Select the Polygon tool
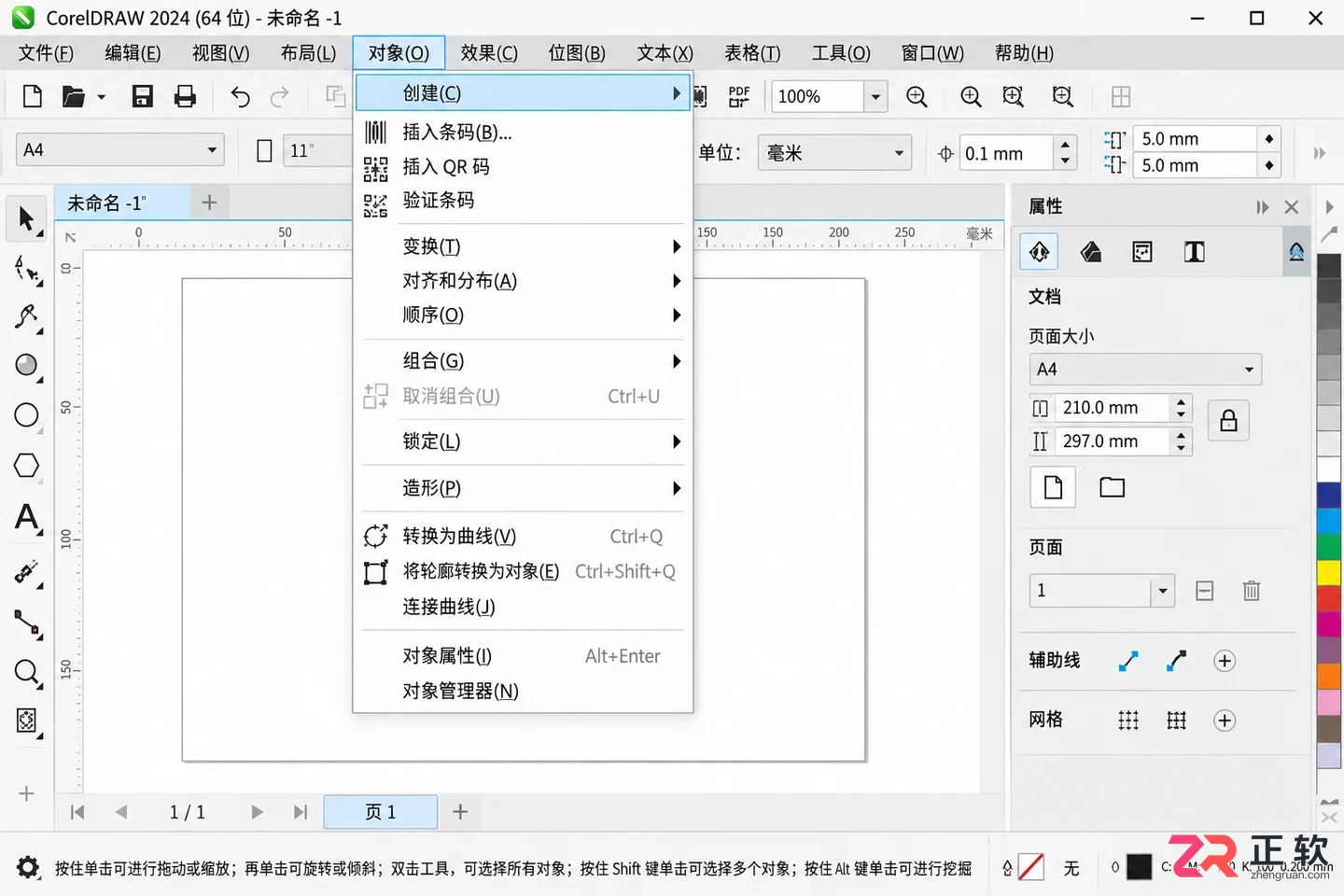The image size is (1344, 896). (27, 466)
